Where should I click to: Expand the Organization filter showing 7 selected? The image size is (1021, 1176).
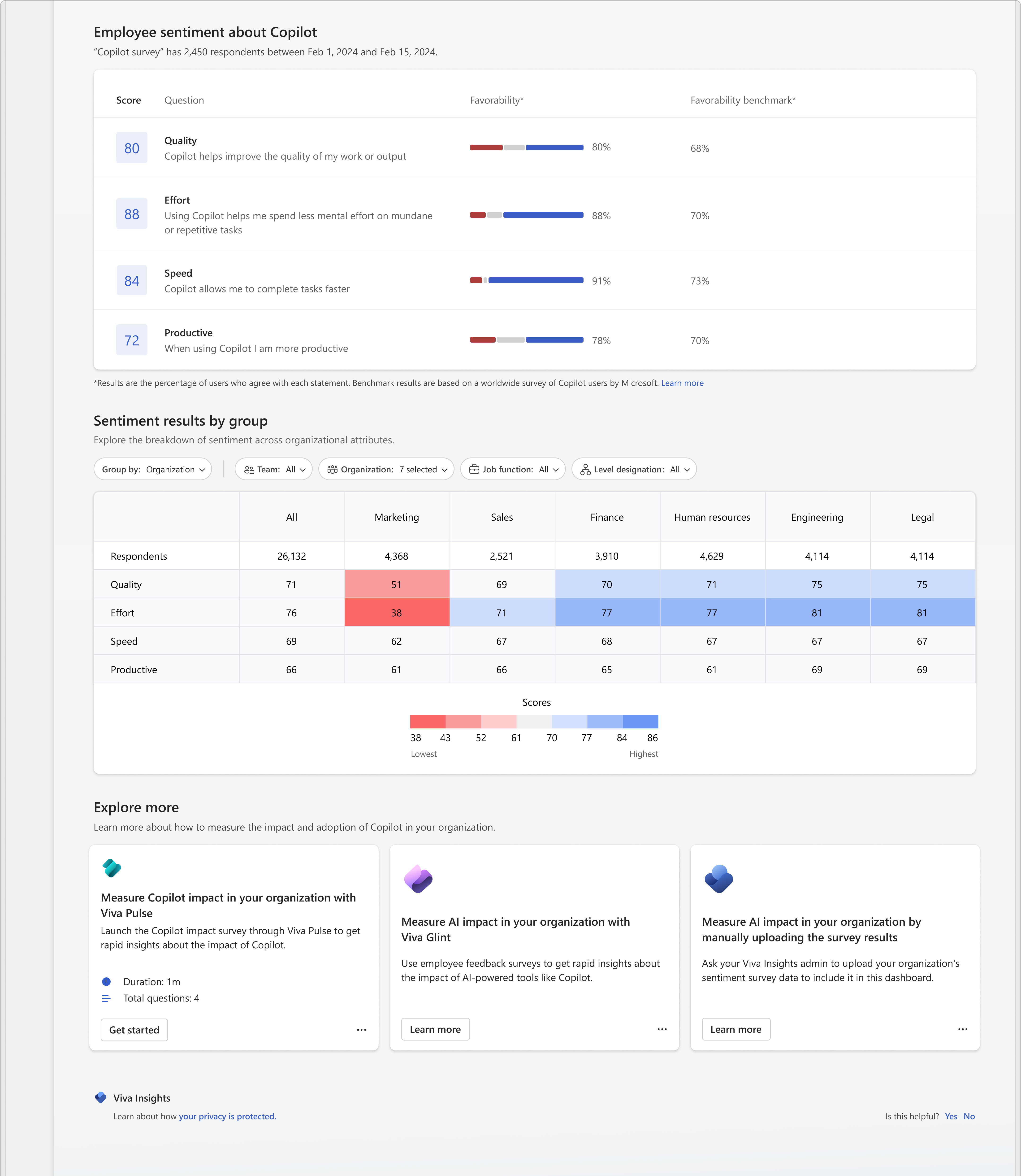tap(386, 469)
